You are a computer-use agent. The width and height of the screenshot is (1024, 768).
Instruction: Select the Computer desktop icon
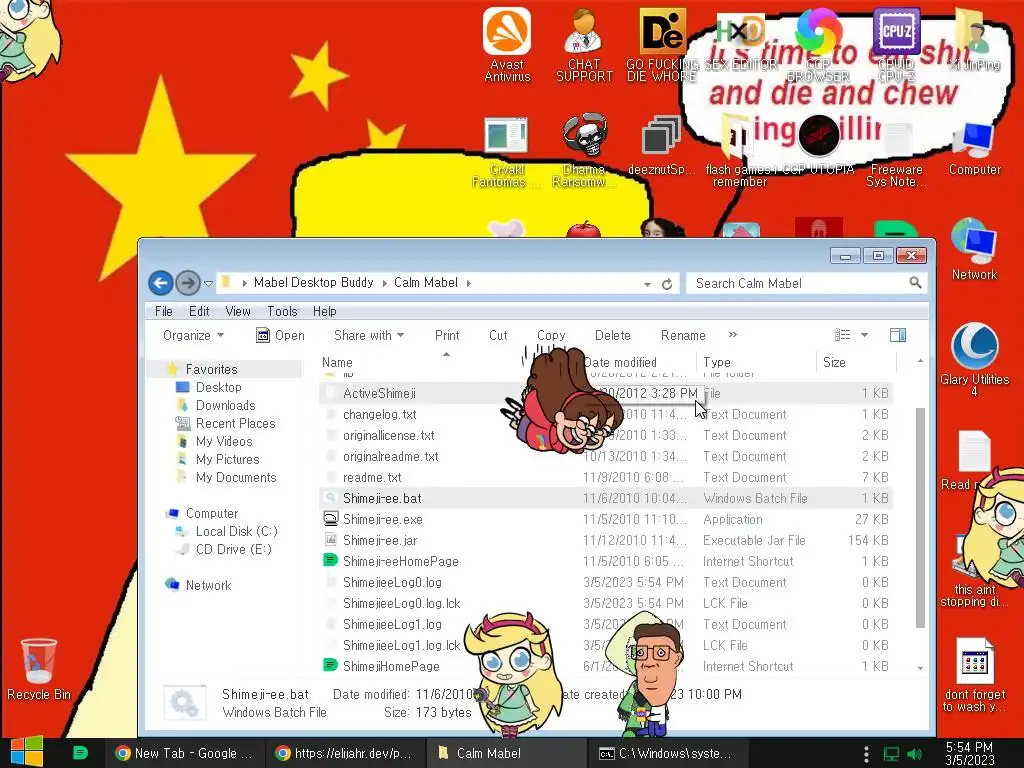[x=974, y=148]
